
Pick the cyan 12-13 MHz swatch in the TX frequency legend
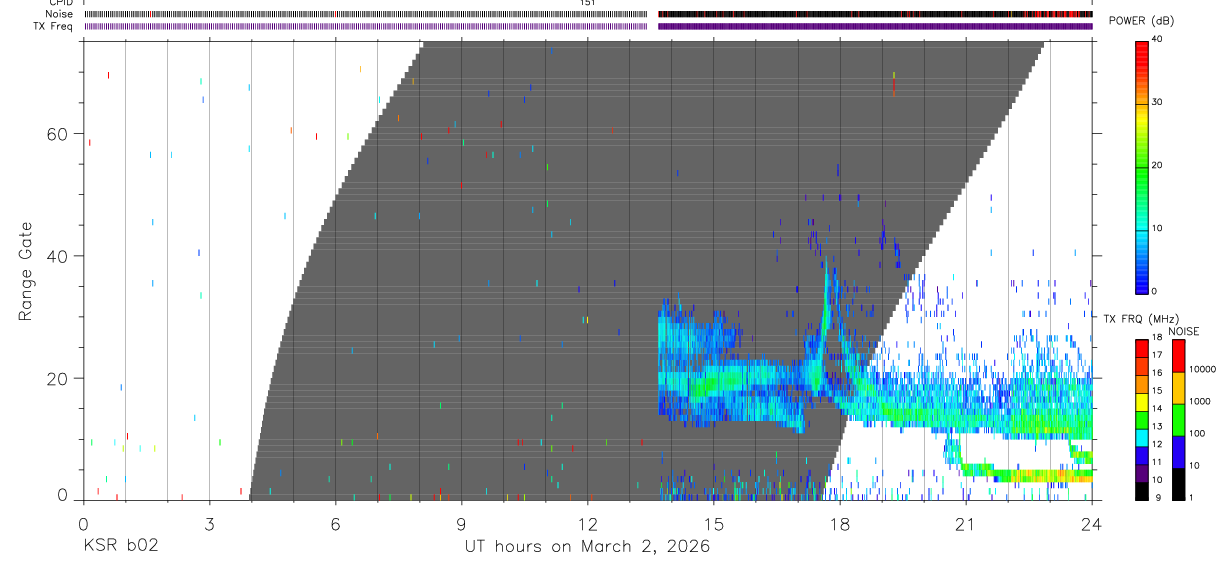[1141, 436]
